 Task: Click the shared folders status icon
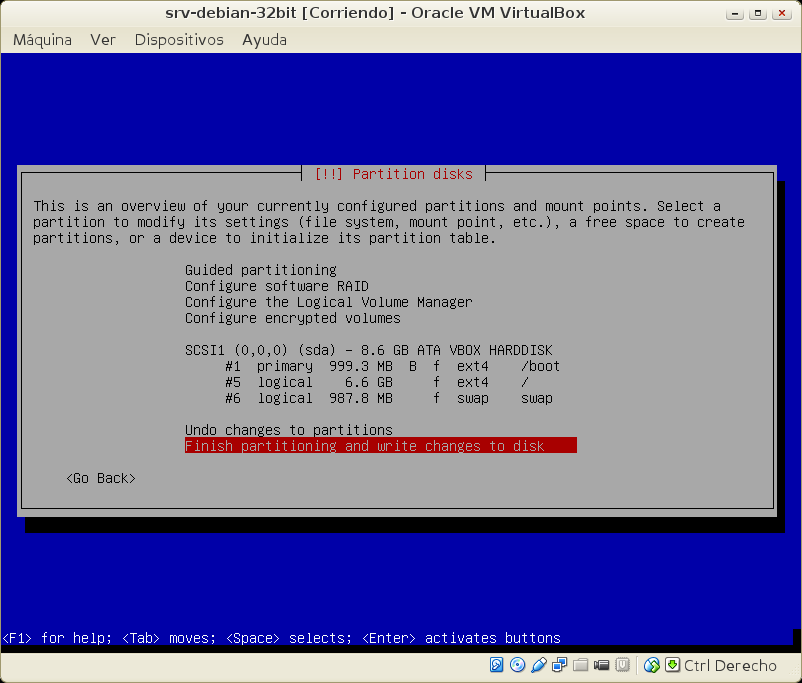(x=581, y=665)
